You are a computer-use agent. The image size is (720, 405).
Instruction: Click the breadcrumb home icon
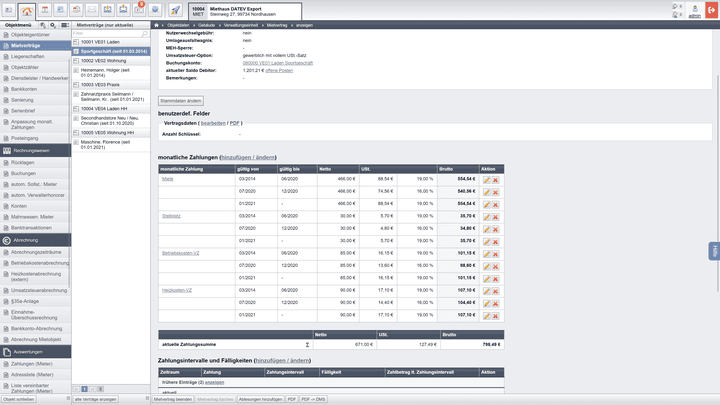(x=157, y=23)
